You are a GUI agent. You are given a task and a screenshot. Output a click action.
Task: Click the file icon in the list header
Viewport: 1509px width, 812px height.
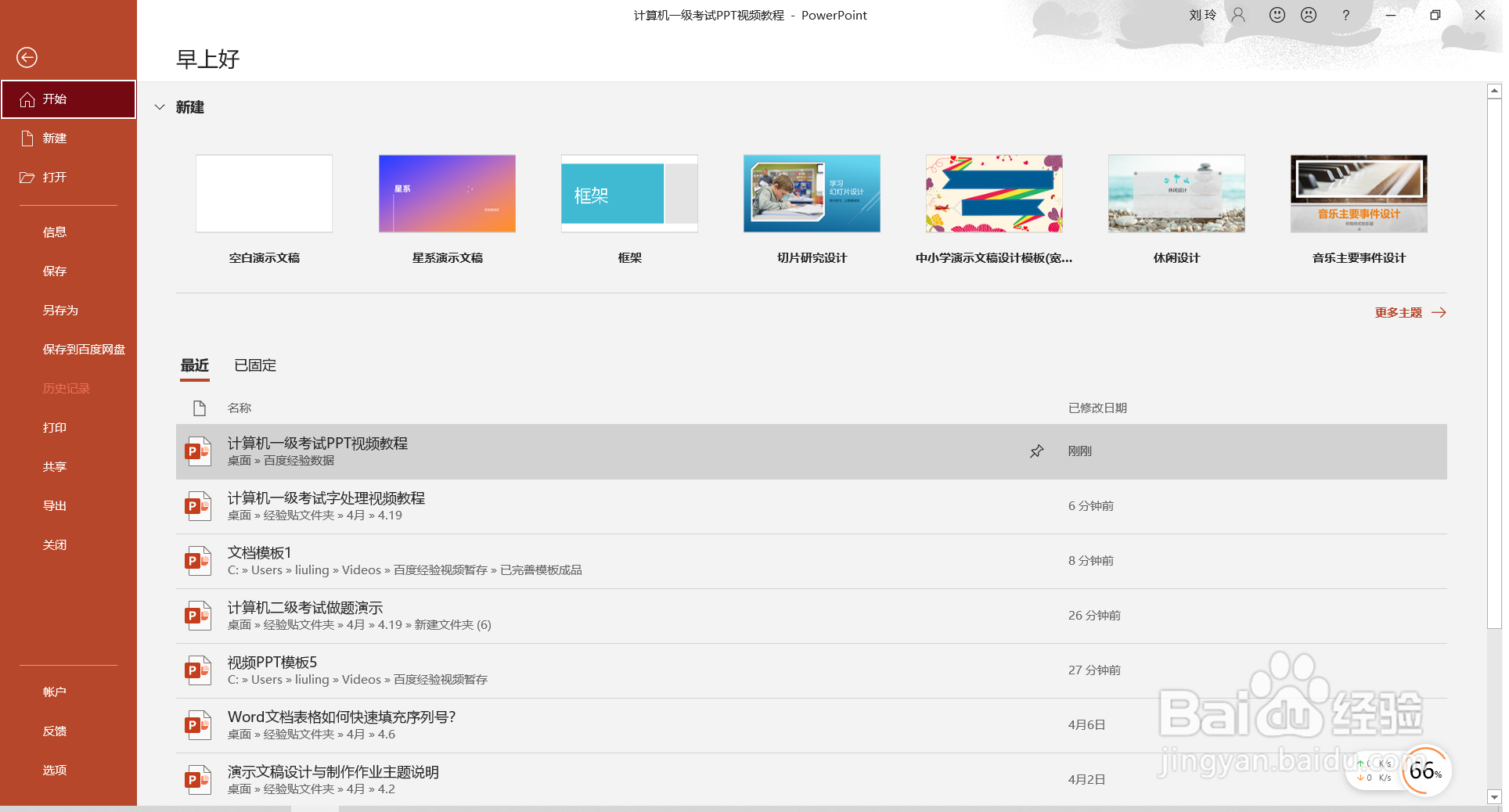[x=199, y=408]
